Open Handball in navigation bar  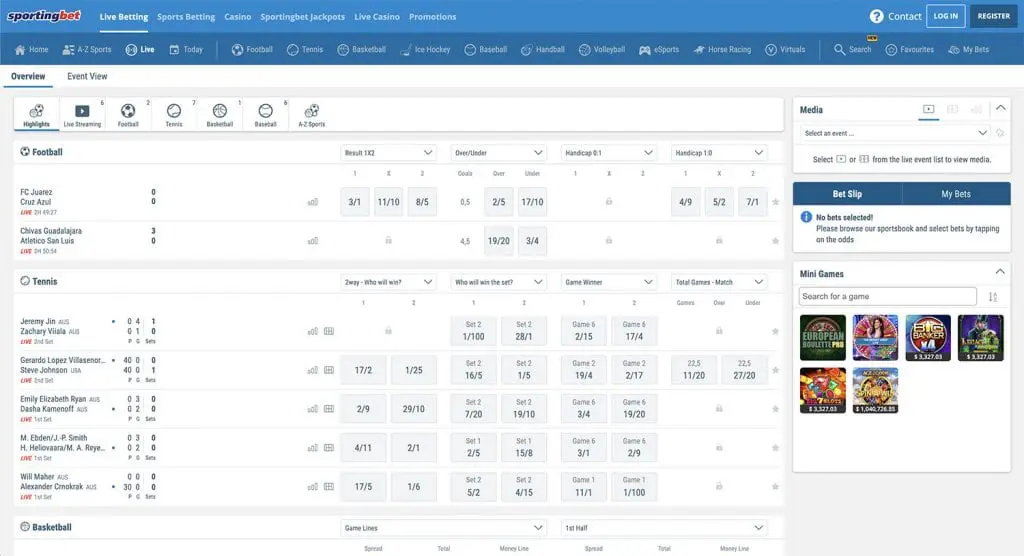click(543, 50)
